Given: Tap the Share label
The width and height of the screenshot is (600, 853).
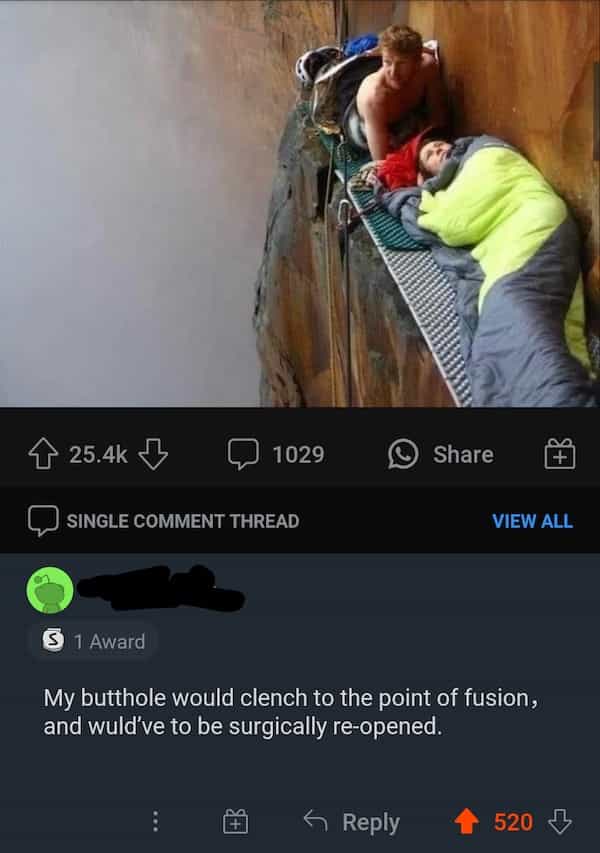Looking at the screenshot, I should [x=463, y=454].
